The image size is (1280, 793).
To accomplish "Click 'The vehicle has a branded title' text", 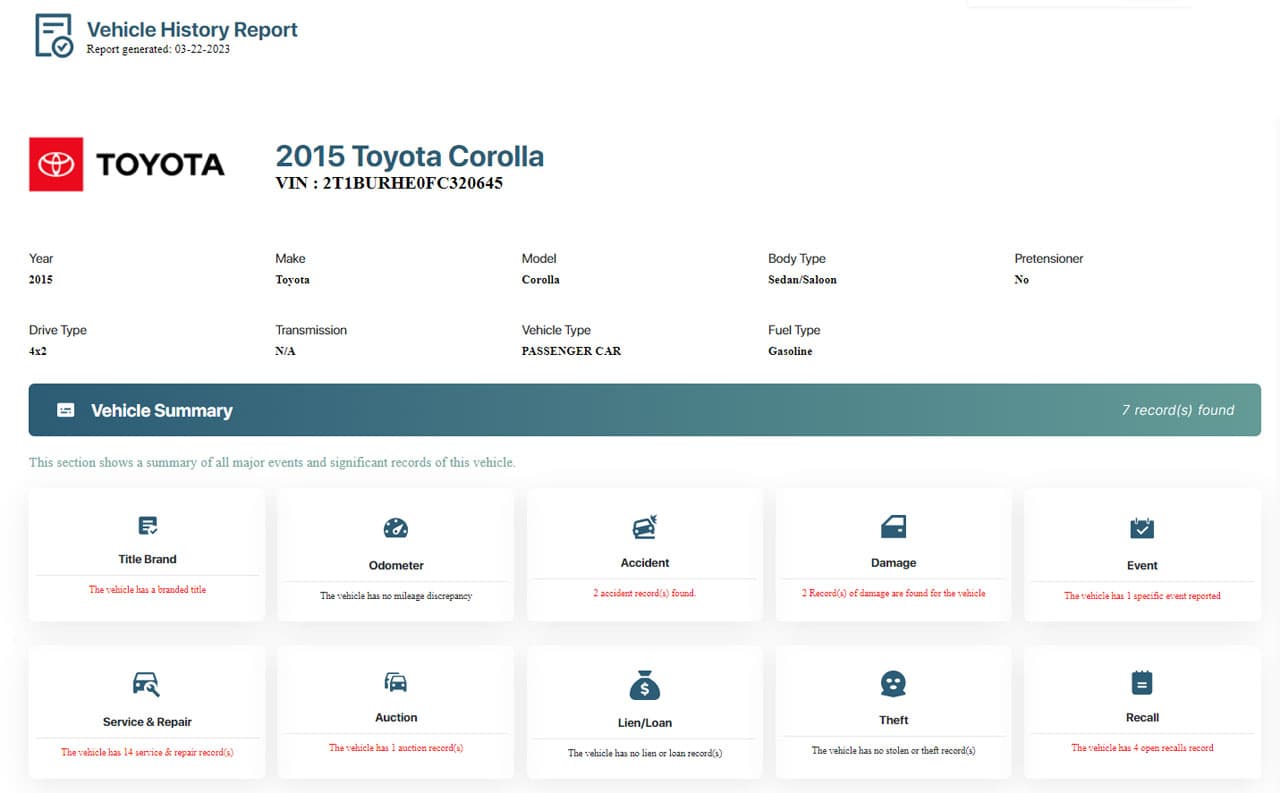I will (x=147, y=590).
